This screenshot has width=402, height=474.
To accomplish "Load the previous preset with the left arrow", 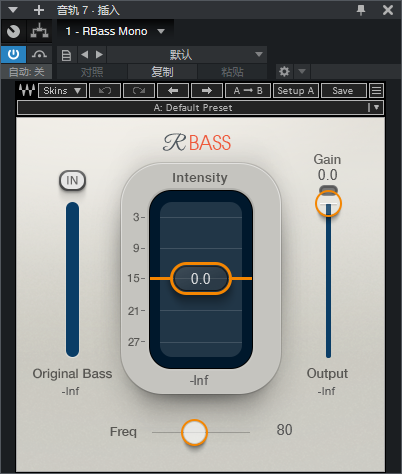I will tap(173, 91).
